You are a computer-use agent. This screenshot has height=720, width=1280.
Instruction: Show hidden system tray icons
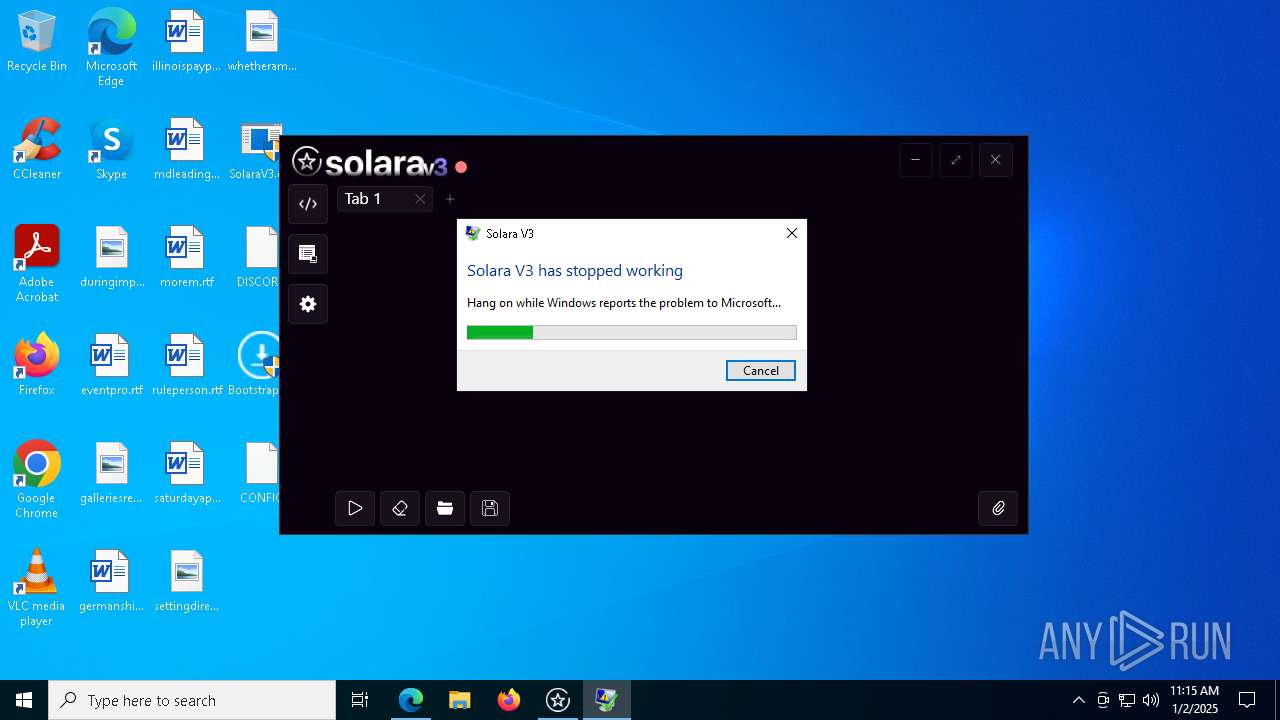[1078, 700]
